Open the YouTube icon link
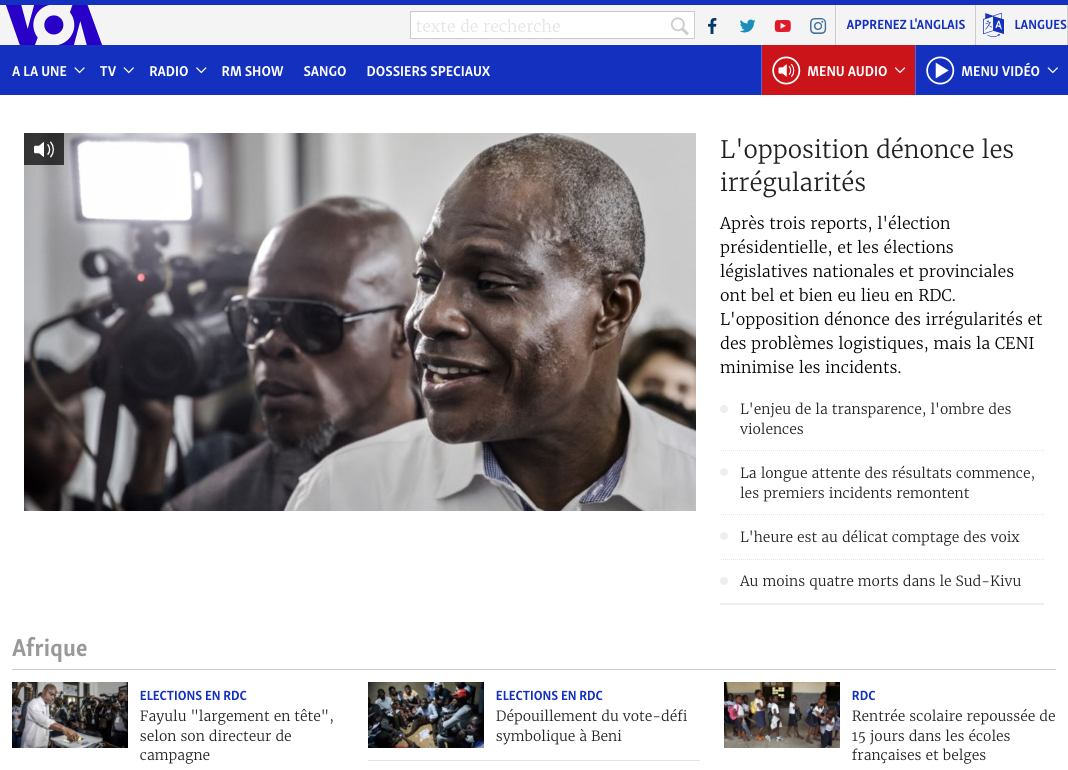1068x770 pixels. [782, 26]
